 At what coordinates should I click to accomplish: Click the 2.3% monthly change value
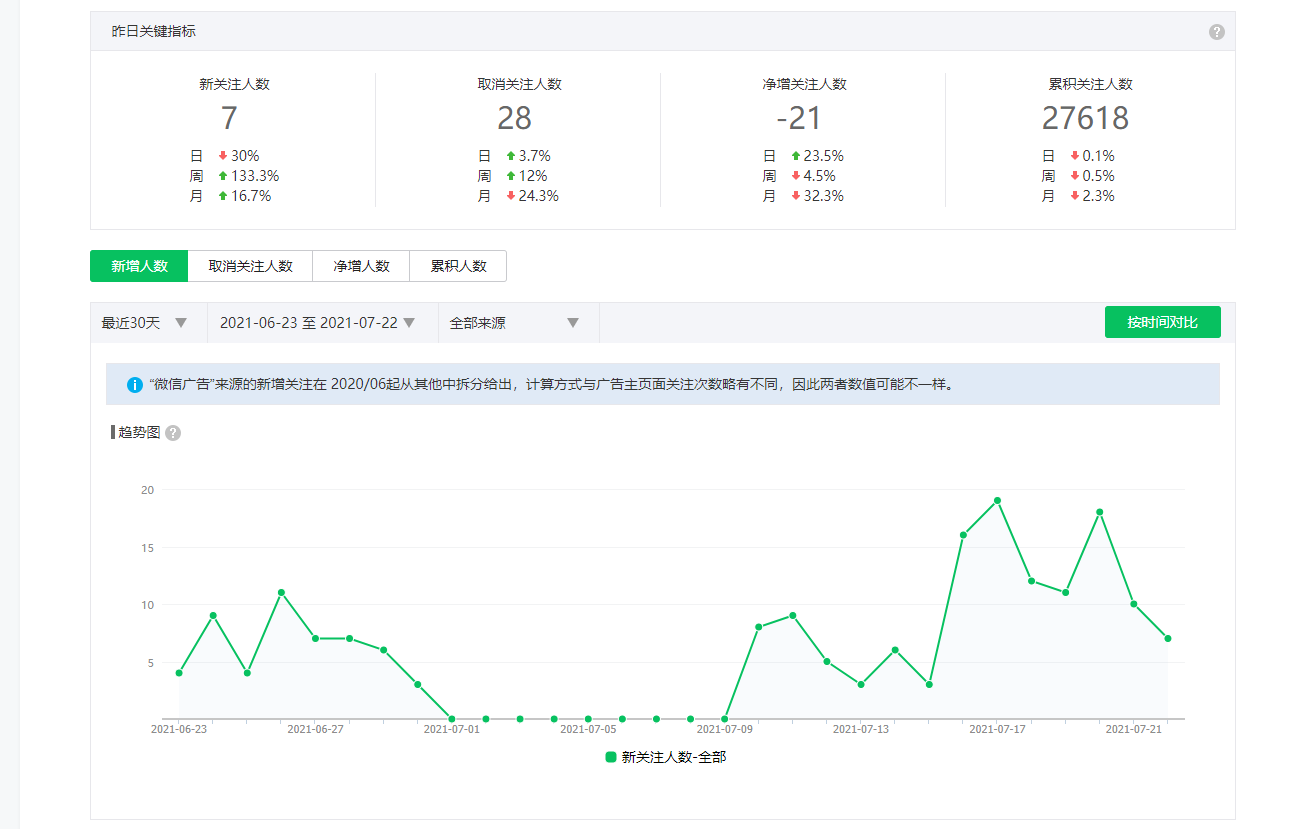point(1099,196)
